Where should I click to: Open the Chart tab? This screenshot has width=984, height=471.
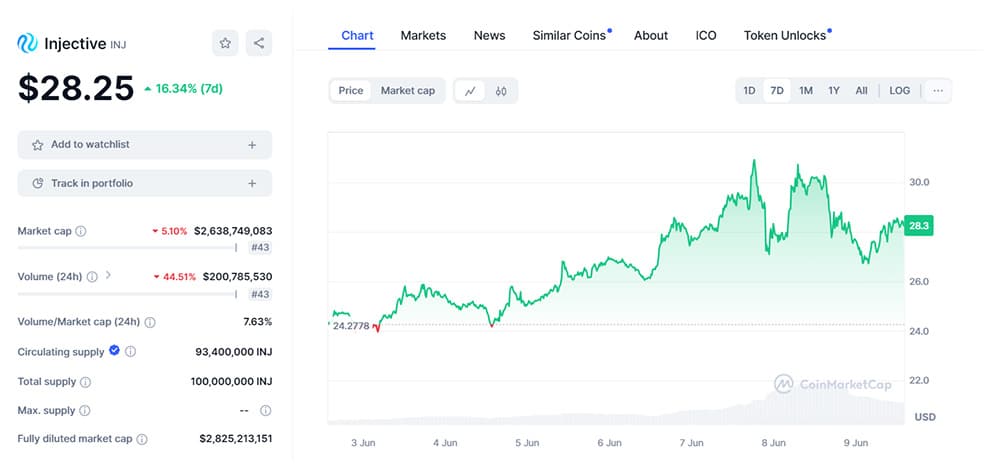357,36
